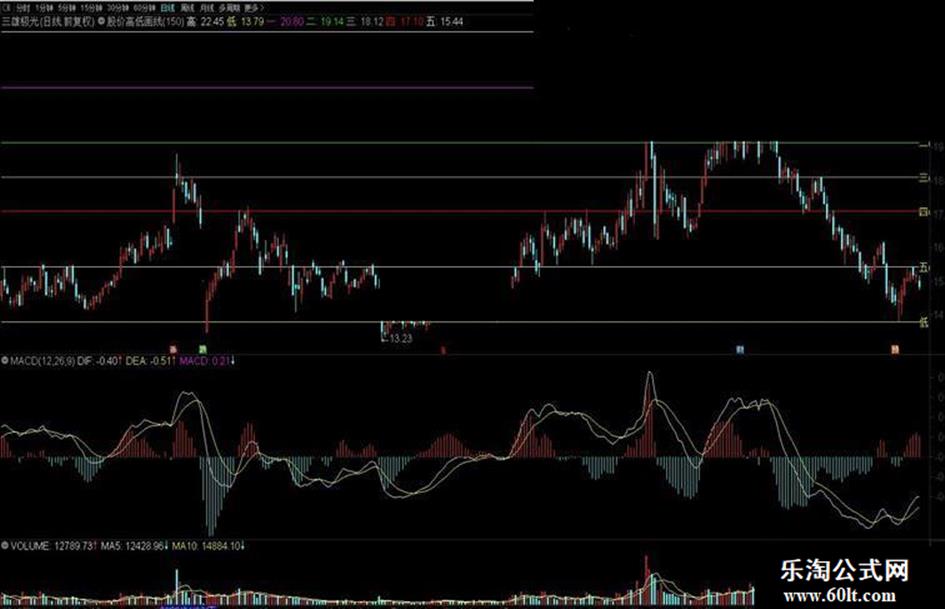Click the 五 level label on right axis
This screenshot has width=945, height=609.
924,267
